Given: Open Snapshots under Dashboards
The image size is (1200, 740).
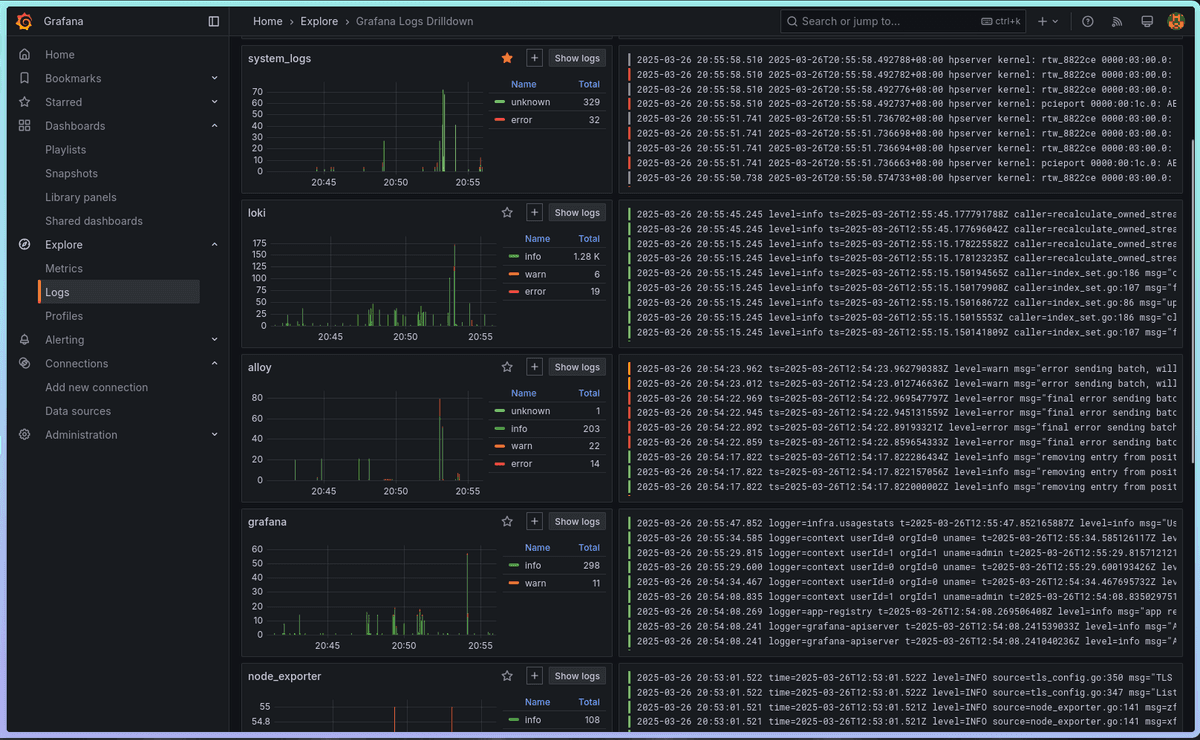Looking at the screenshot, I should [71, 174].
